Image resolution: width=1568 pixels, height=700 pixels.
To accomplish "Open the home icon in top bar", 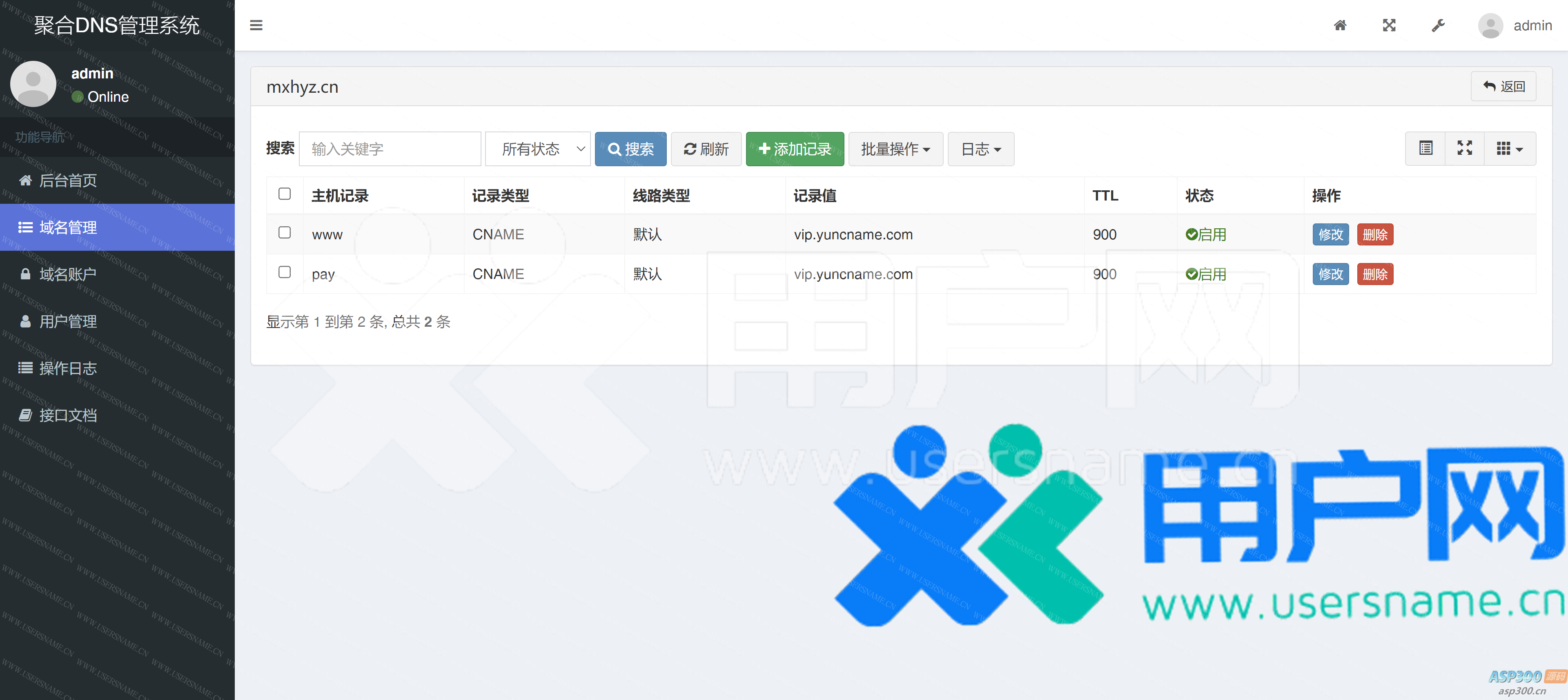I will pyautogui.click(x=1340, y=25).
